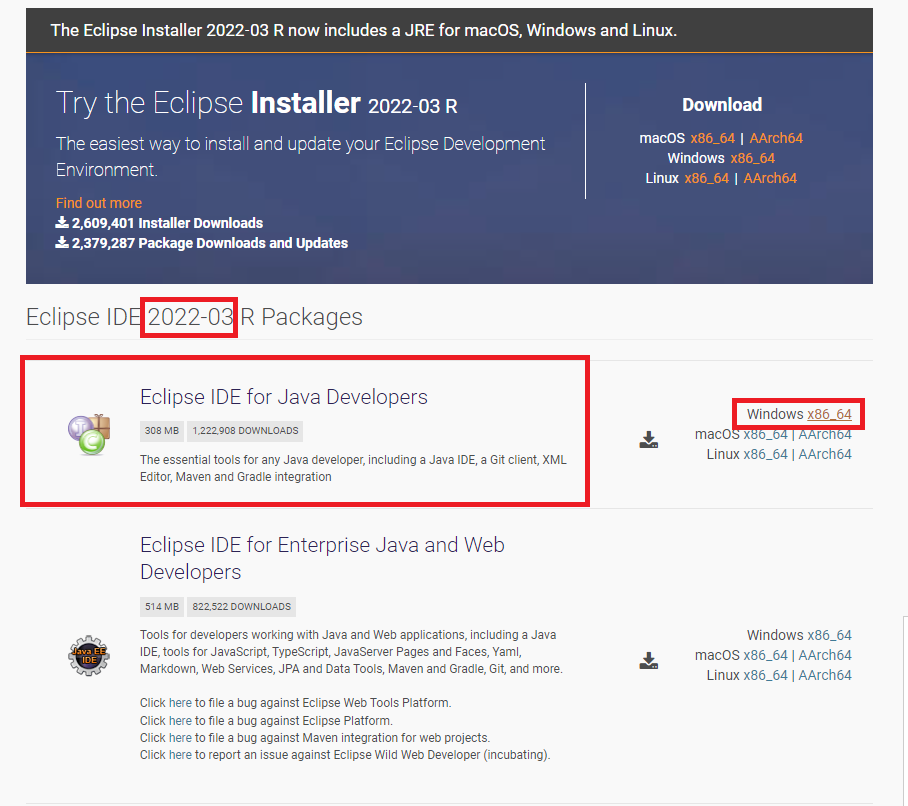Click the 308 MB size badge
Screen dimensions: 908x806
point(162,431)
